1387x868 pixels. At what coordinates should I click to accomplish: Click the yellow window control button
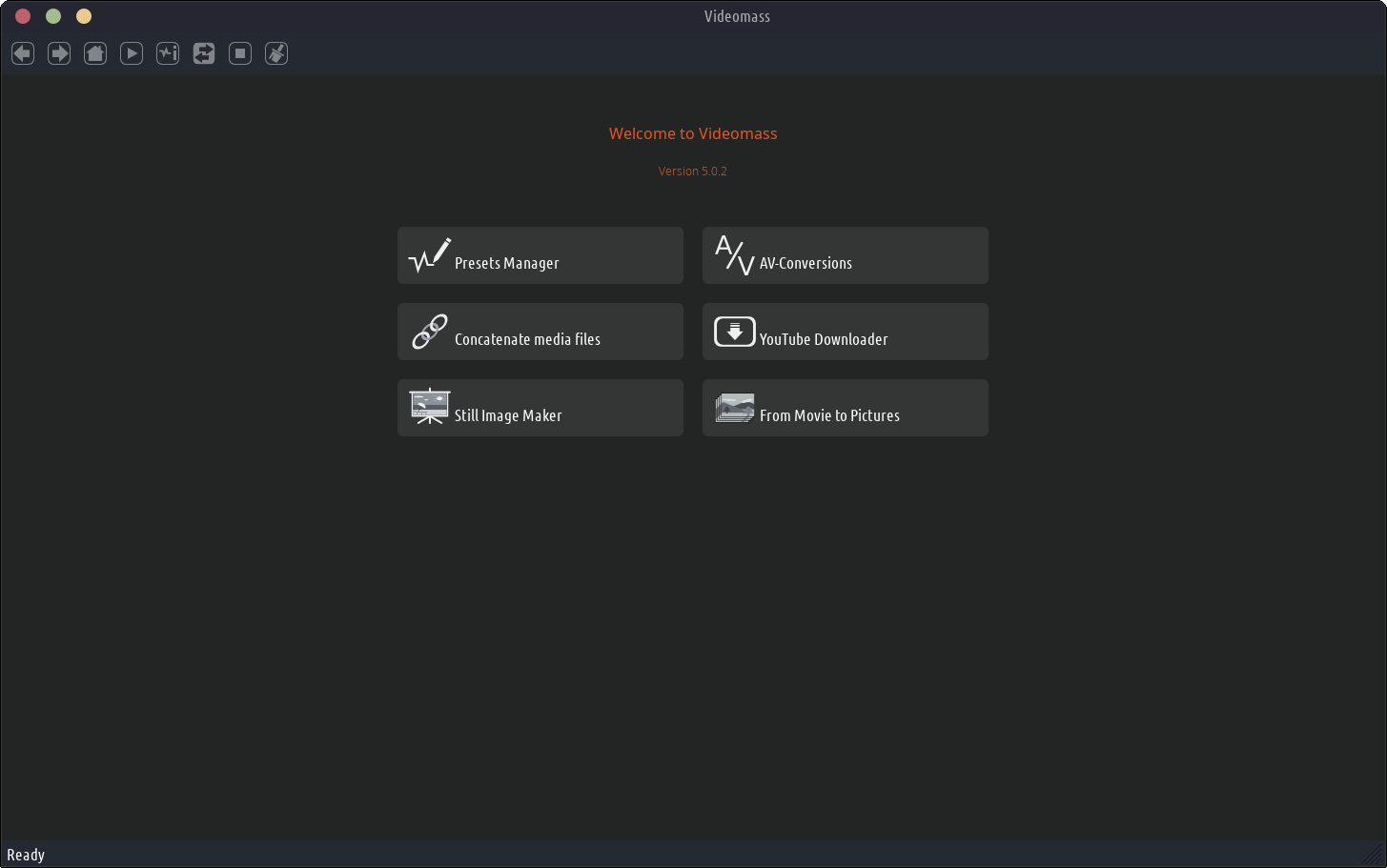(x=84, y=16)
